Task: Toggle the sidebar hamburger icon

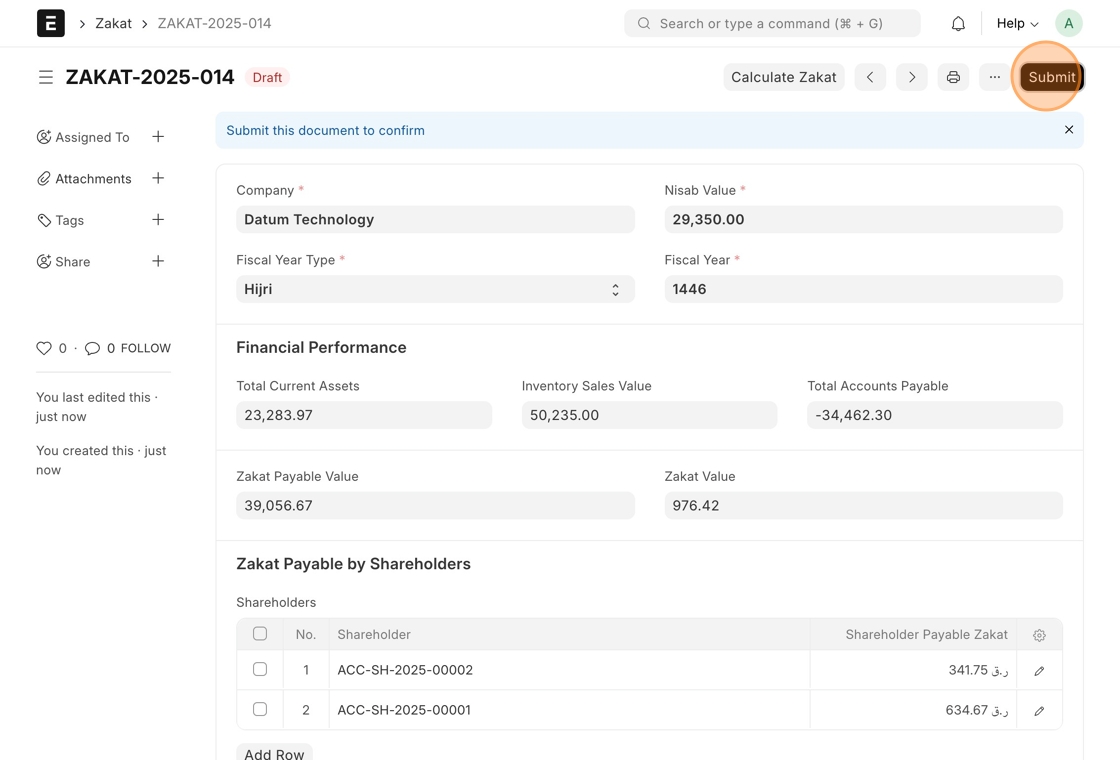Action: [46, 77]
